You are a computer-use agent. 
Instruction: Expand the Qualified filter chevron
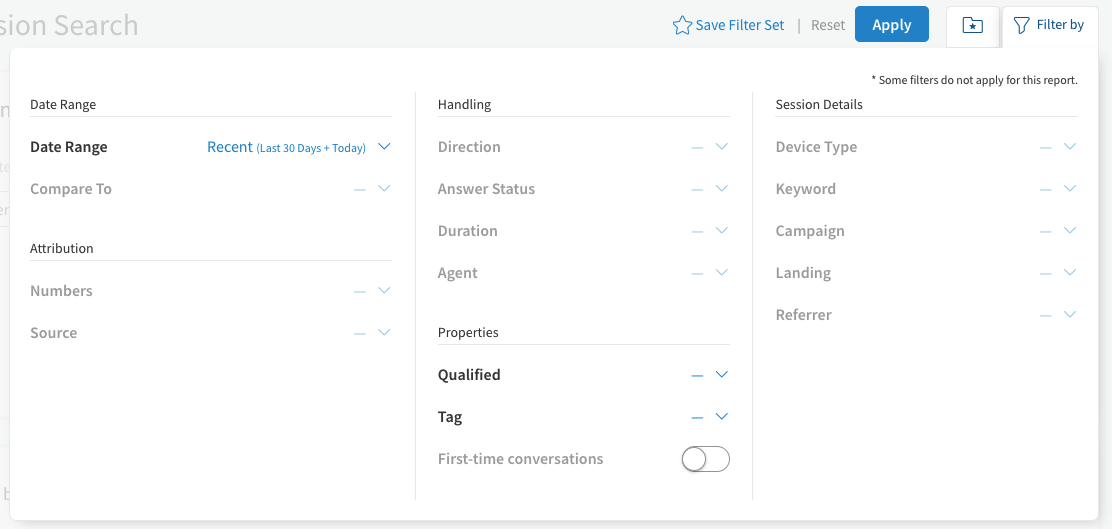click(x=722, y=374)
